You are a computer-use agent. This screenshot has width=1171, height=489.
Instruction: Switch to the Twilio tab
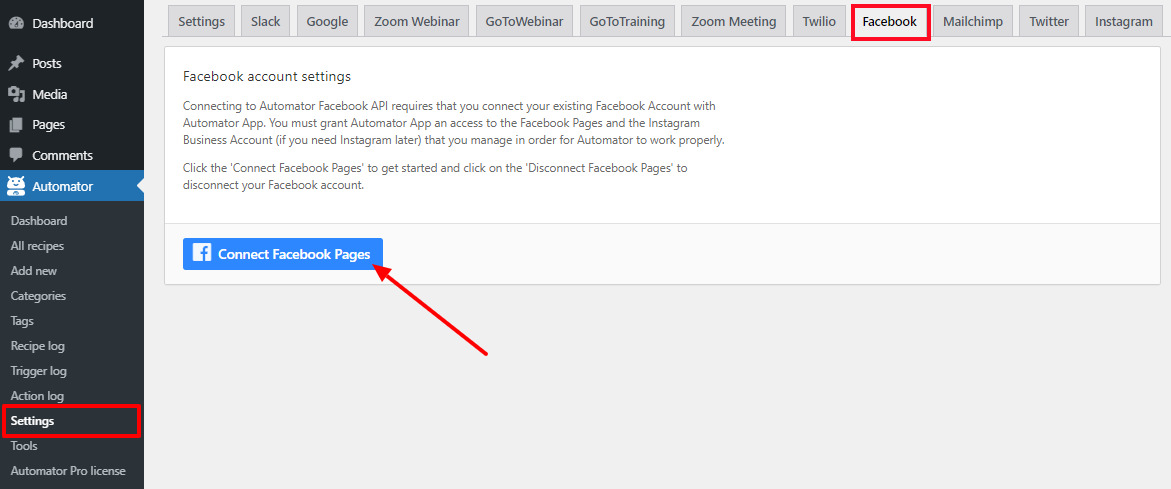coord(819,22)
